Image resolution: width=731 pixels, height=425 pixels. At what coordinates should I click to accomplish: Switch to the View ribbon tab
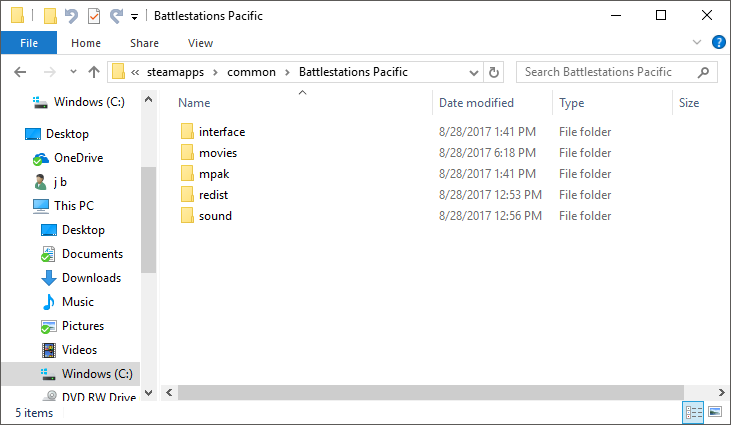[x=200, y=43]
